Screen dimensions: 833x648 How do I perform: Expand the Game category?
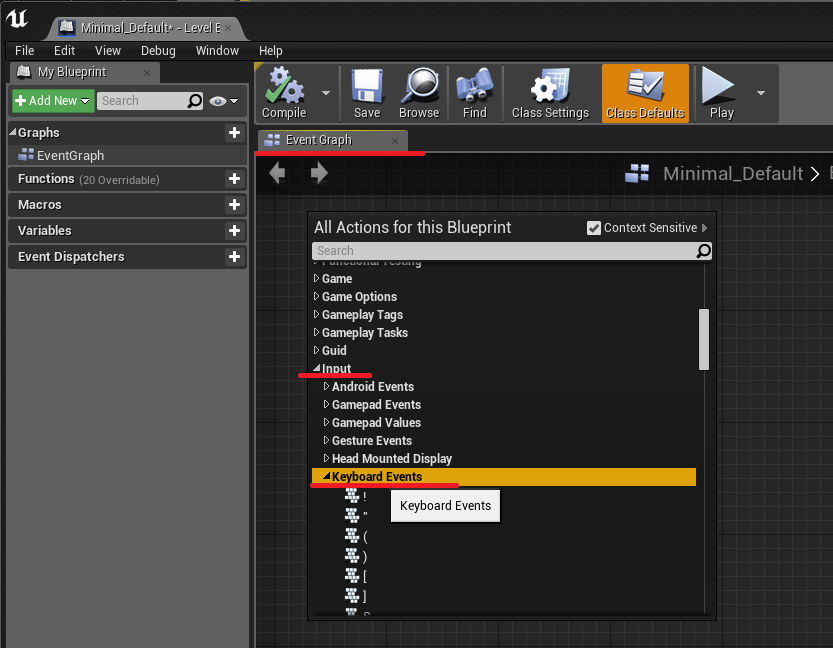click(316, 278)
